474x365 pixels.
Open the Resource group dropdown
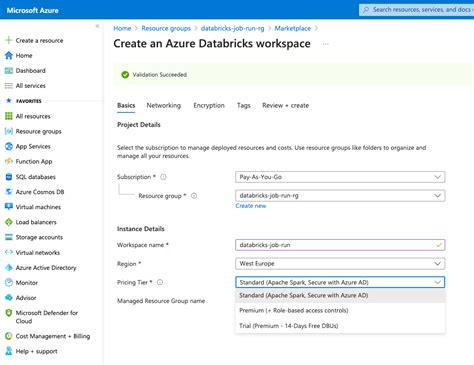[x=340, y=196]
